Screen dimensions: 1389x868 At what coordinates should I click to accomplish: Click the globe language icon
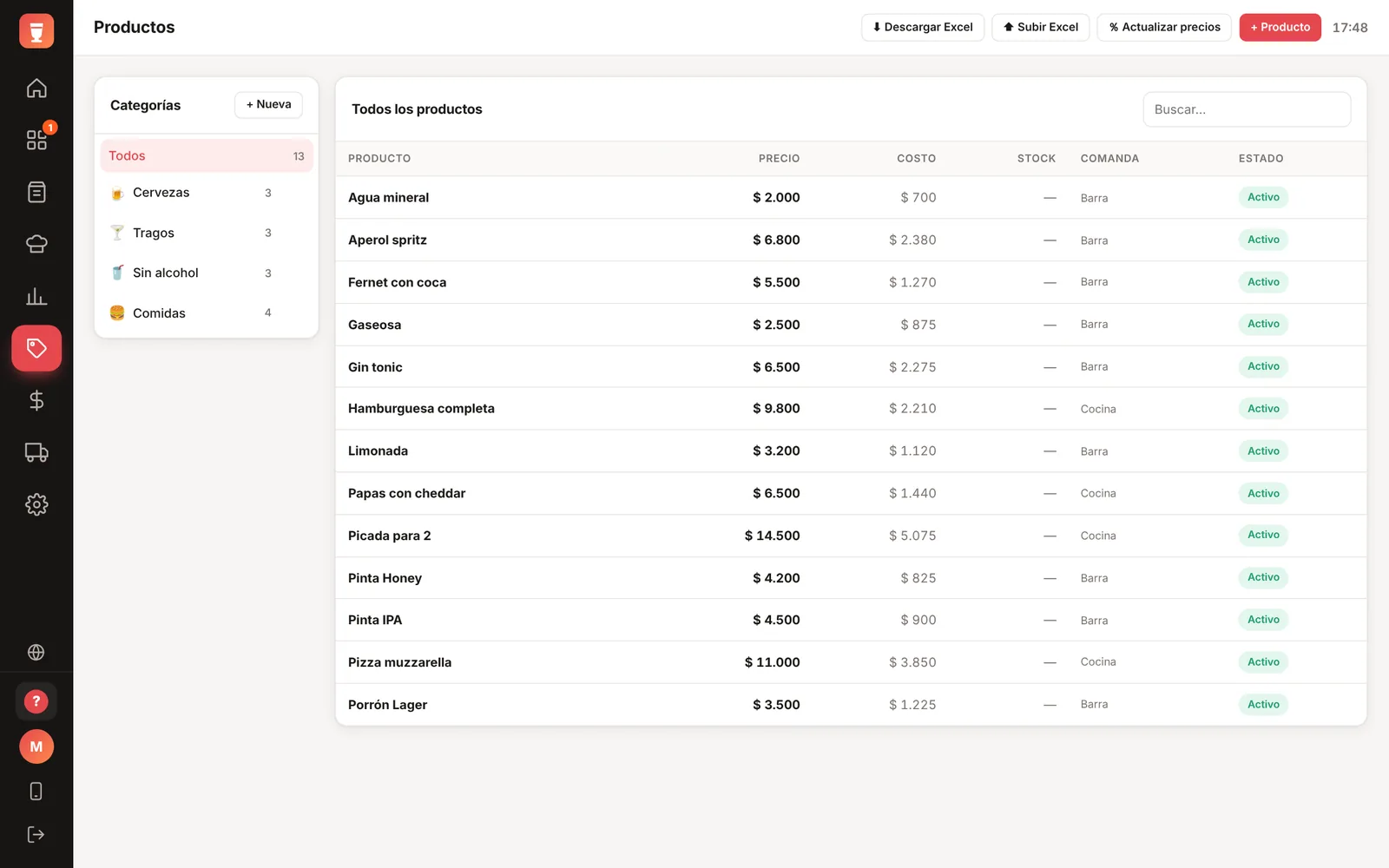[36, 652]
